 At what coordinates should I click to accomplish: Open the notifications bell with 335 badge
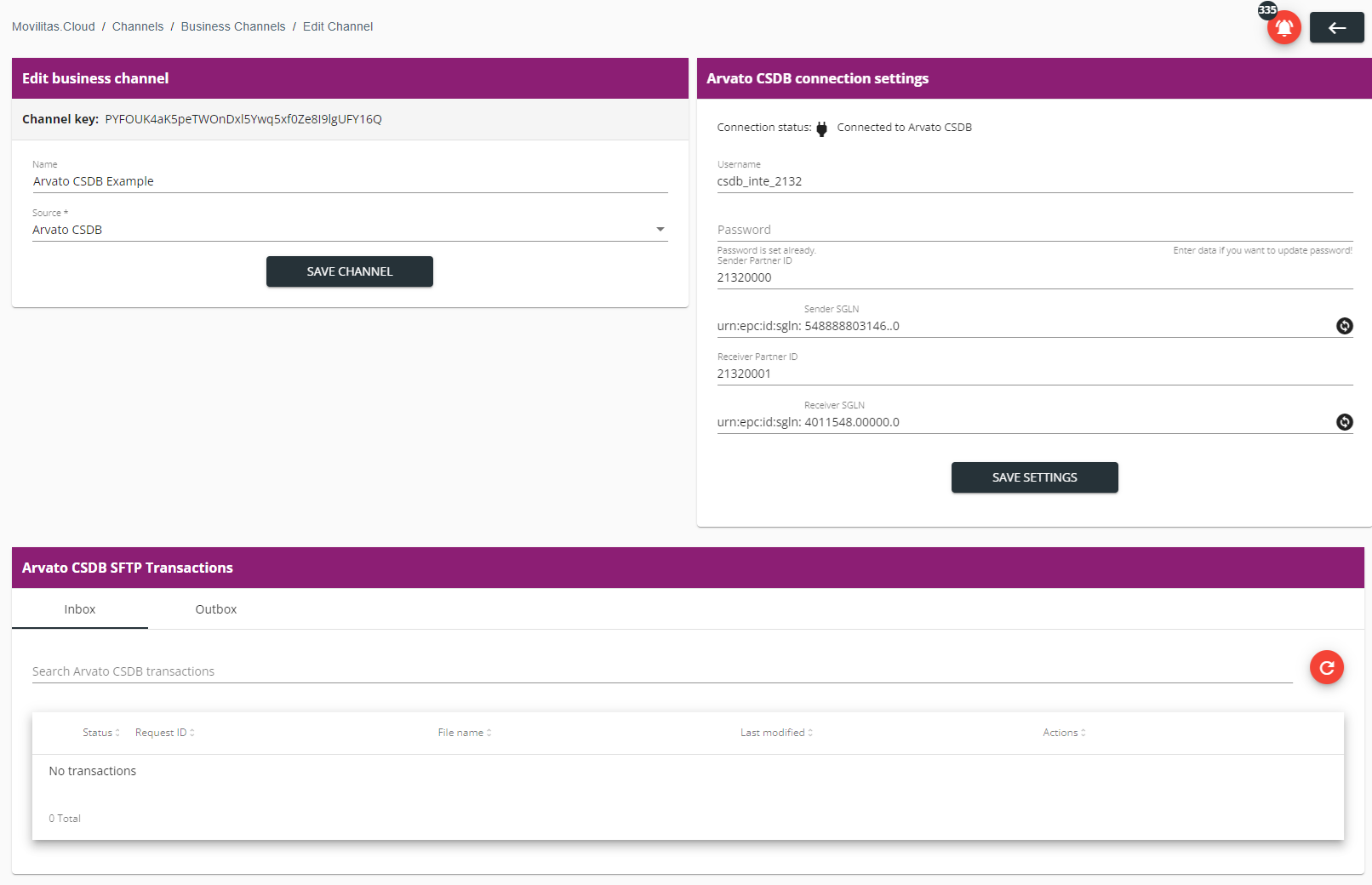1283,27
